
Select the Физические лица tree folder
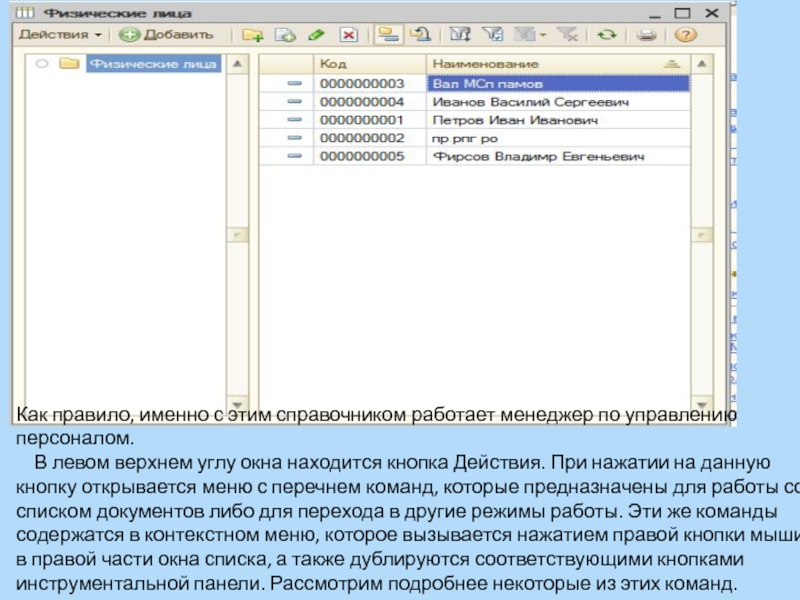click(152, 64)
